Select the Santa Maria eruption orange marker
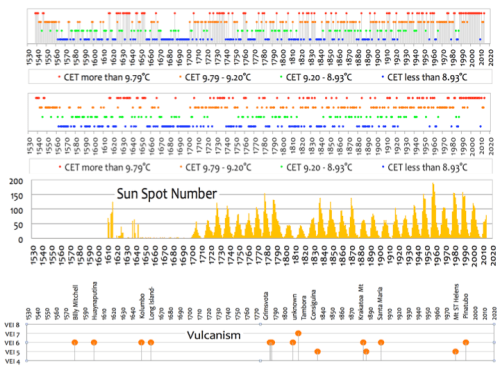Image resolution: width=500 pixels, height=375 pixels. point(381,342)
